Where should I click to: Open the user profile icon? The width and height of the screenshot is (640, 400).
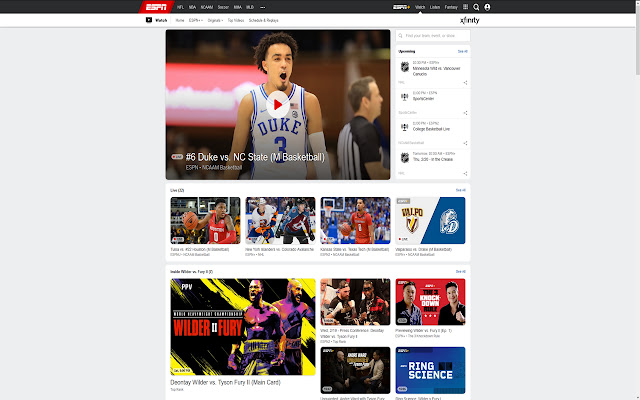click(x=487, y=7)
